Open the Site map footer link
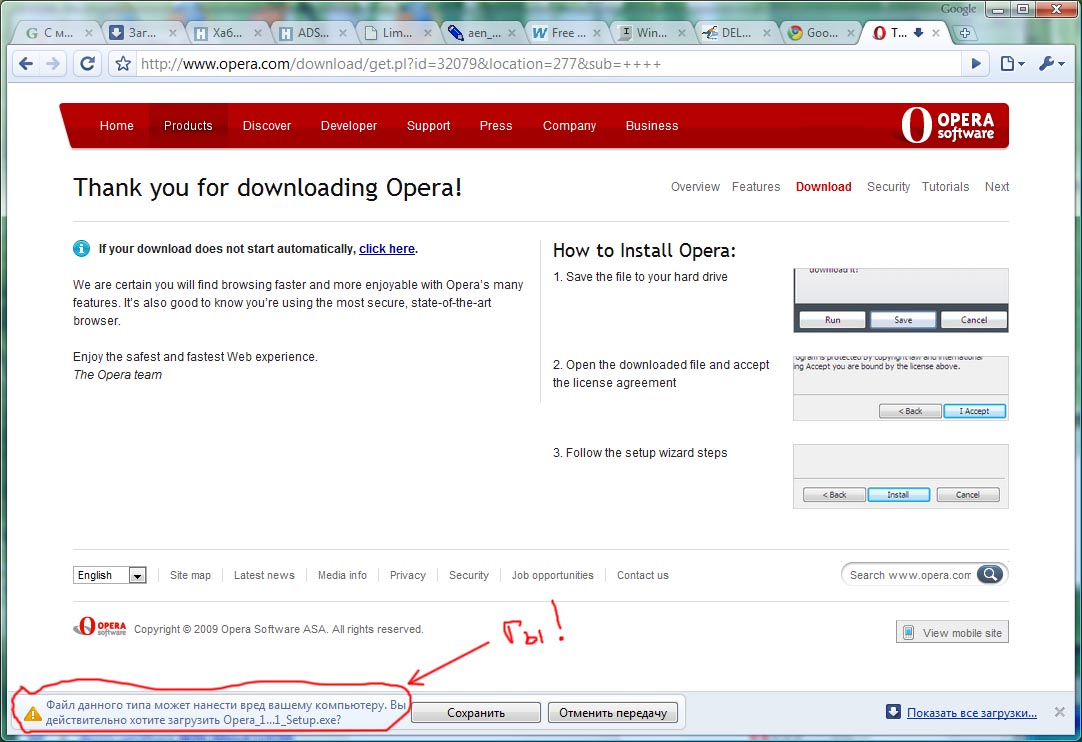Image resolution: width=1082 pixels, height=742 pixels. point(190,575)
